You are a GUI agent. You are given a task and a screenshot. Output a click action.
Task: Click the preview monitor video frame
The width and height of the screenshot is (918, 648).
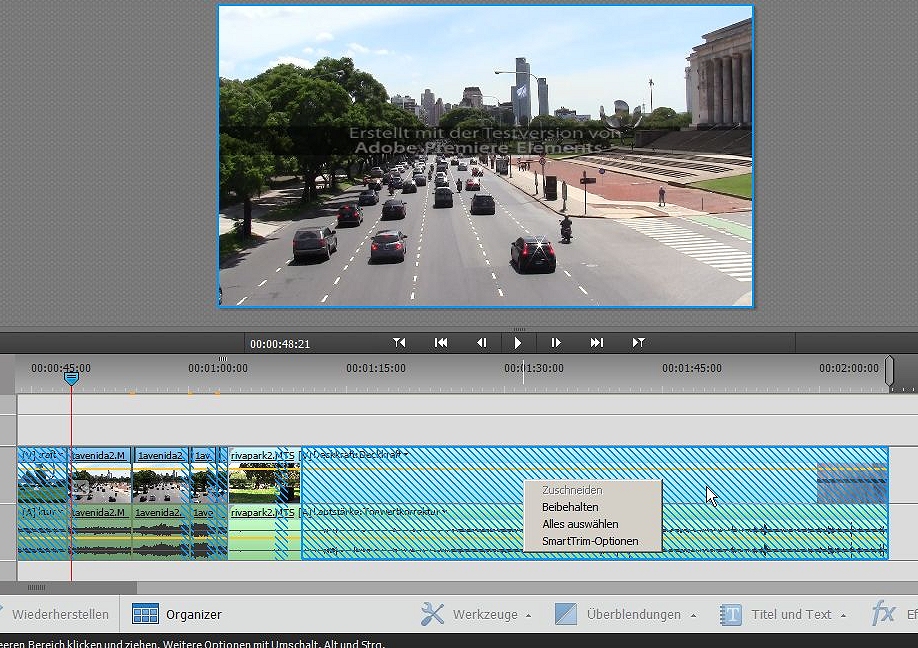tap(485, 156)
